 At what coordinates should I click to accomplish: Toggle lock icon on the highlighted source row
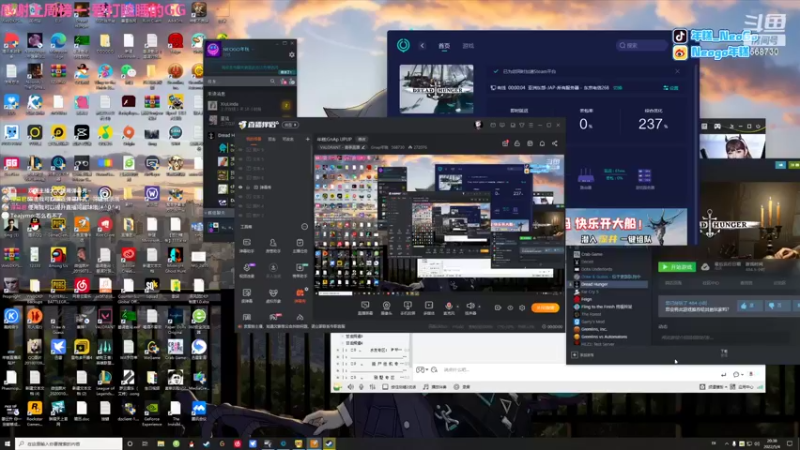pyautogui.click(x=248, y=187)
